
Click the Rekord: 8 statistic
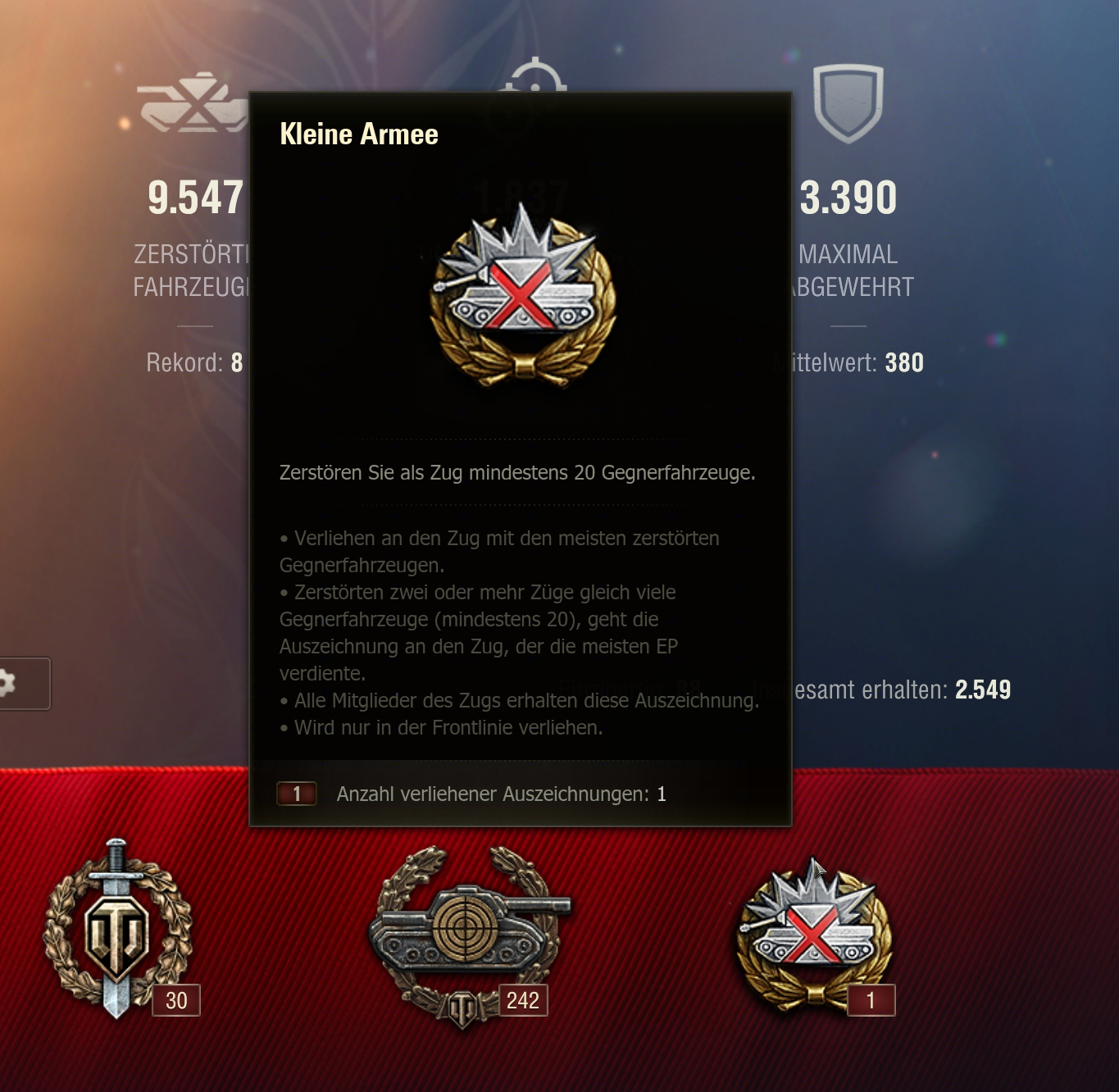[194, 362]
